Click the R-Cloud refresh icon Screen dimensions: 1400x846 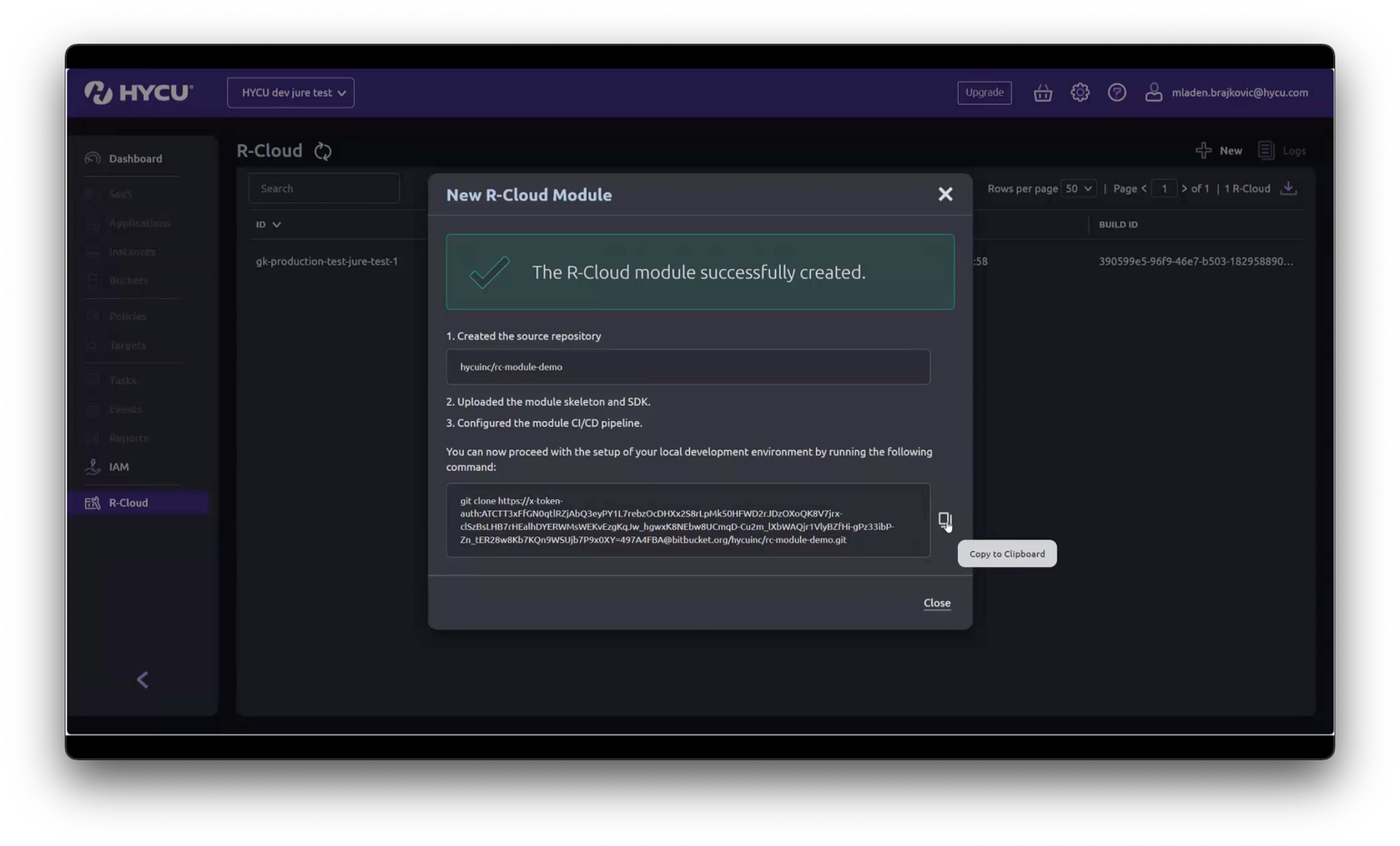(x=323, y=150)
